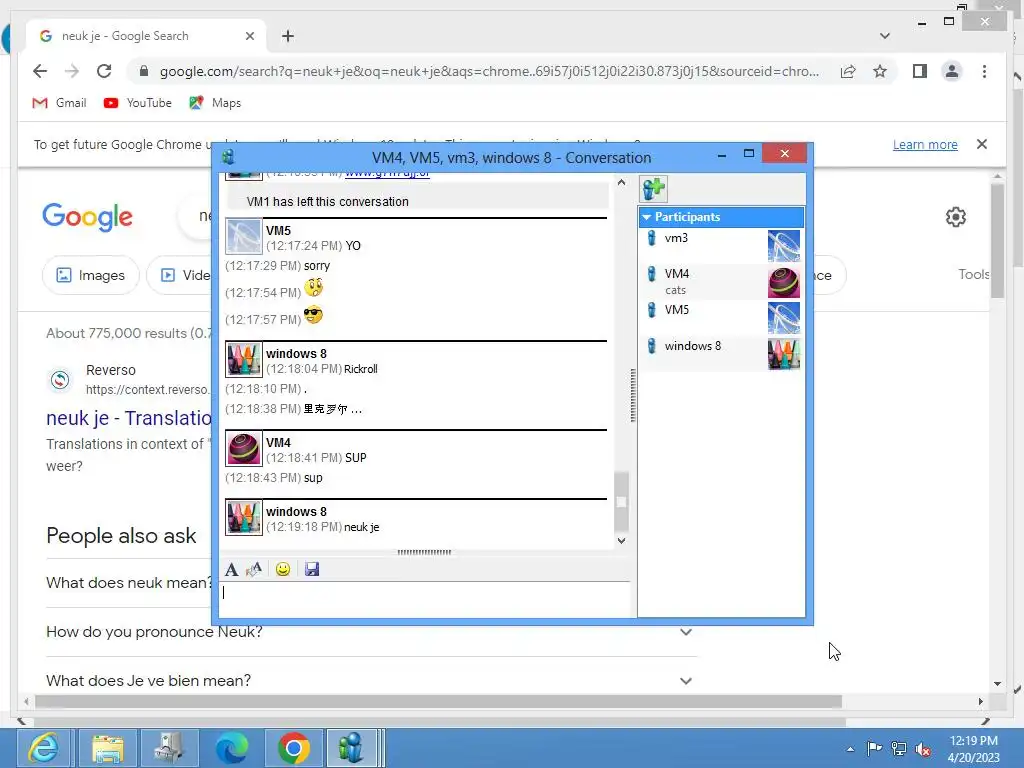Toggle the Chrome side panel
1024x768 pixels.
[920, 71]
